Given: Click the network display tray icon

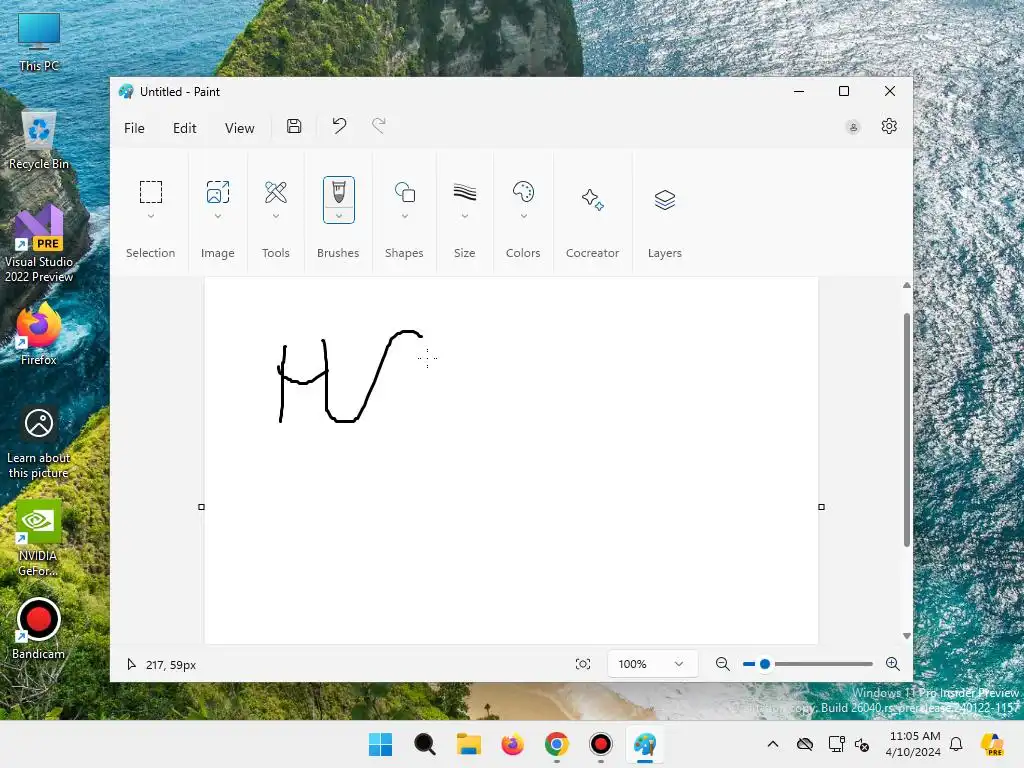Looking at the screenshot, I should tap(836, 744).
